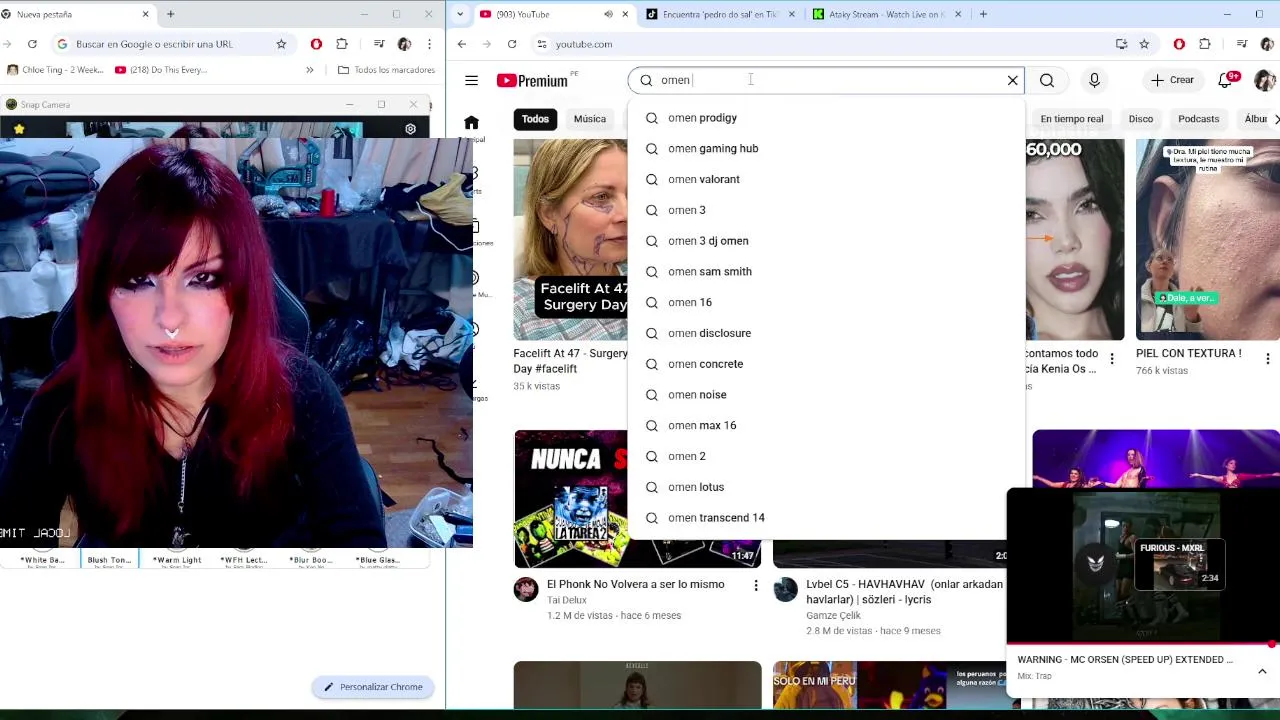Click in the YouTube search field
Image resolution: width=1280 pixels, height=720 pixels.
click(x=826, y=80)
